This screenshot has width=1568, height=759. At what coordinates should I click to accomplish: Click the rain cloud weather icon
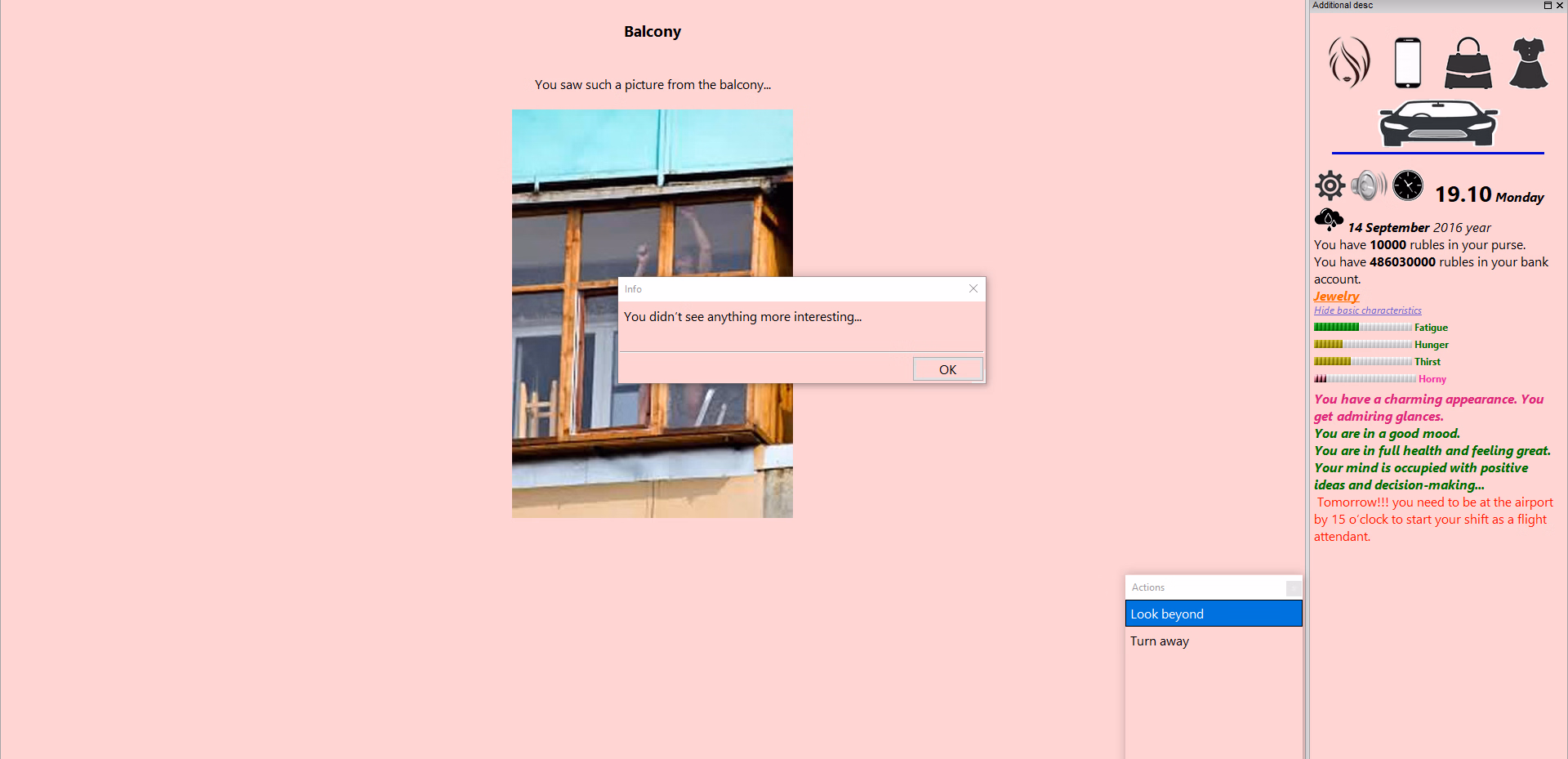click(x=1329, y=220)
